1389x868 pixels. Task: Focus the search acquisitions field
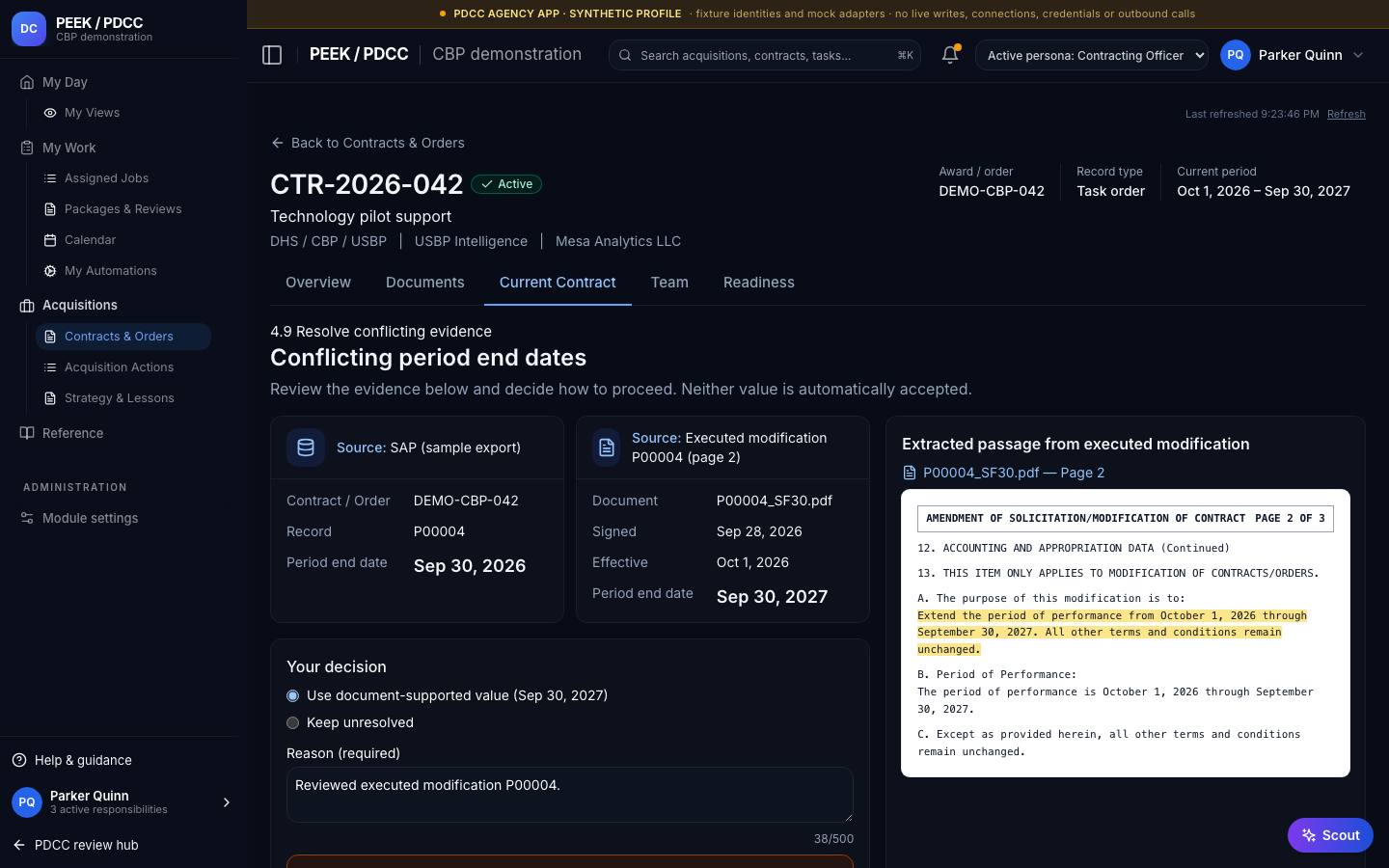coord(765,55)
